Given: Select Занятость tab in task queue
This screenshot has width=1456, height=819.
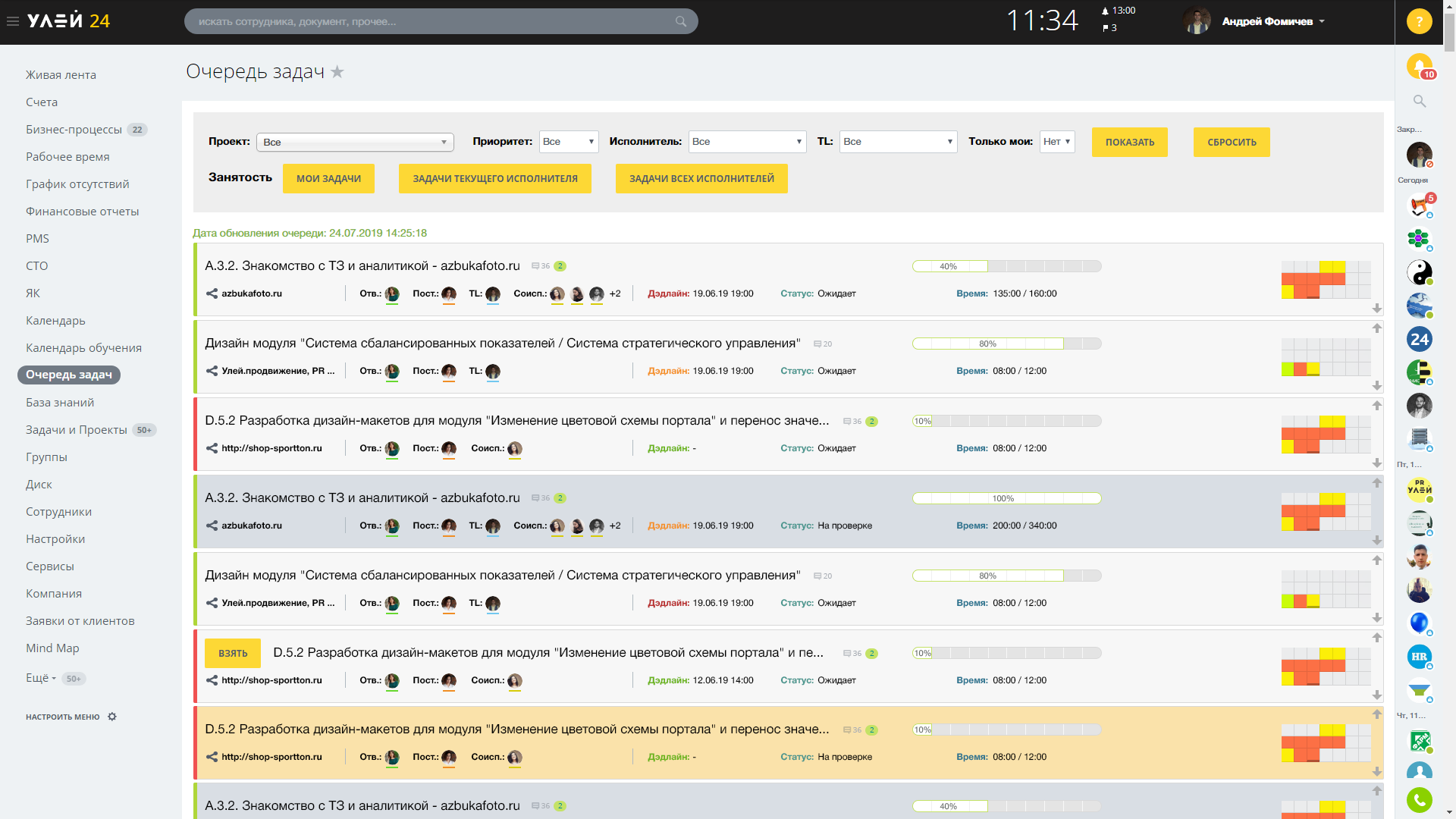Looking at the screenshot, I should [239, 178].
